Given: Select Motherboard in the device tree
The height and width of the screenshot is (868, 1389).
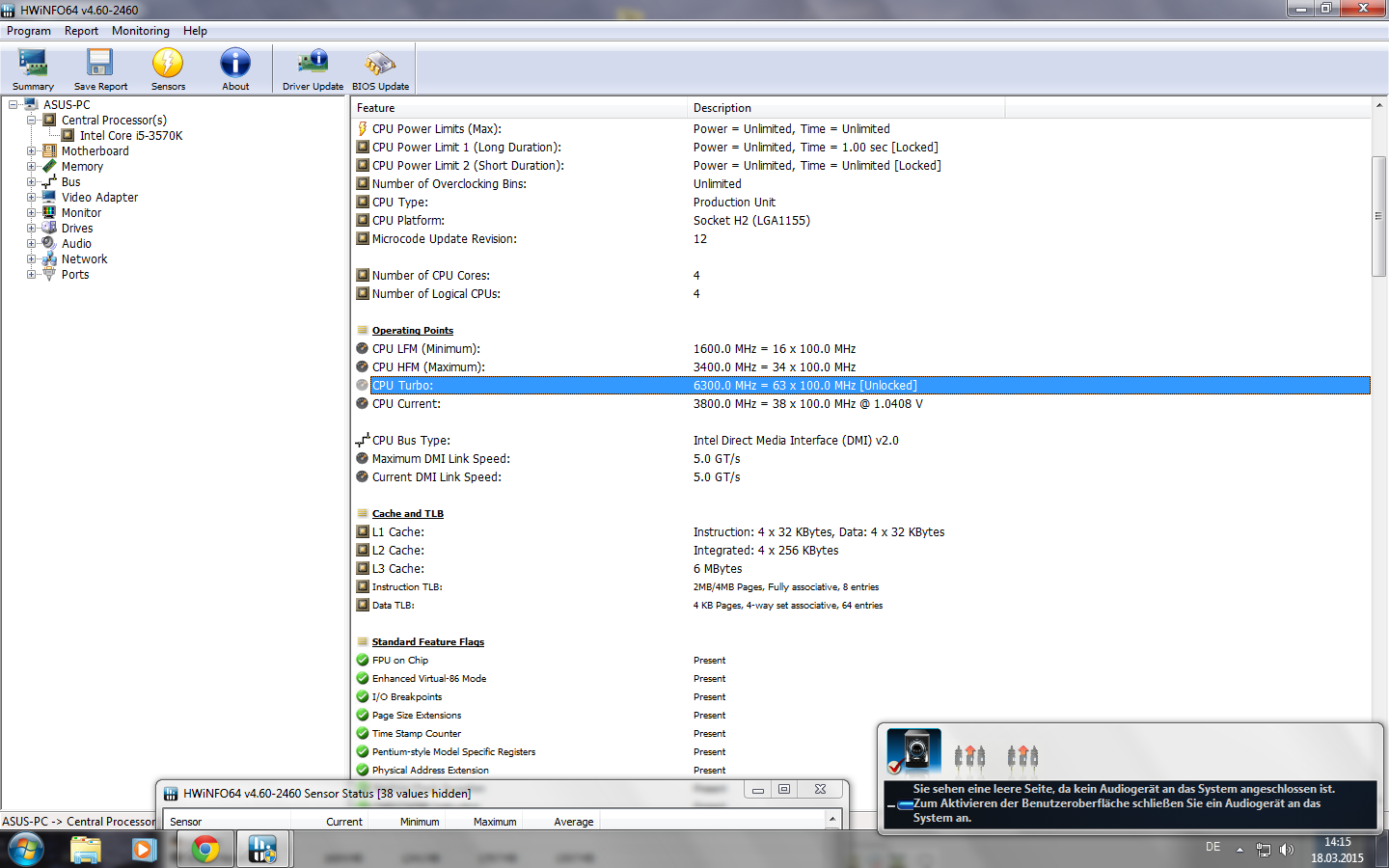Looking at the screenshot, I should pos(95,151).
